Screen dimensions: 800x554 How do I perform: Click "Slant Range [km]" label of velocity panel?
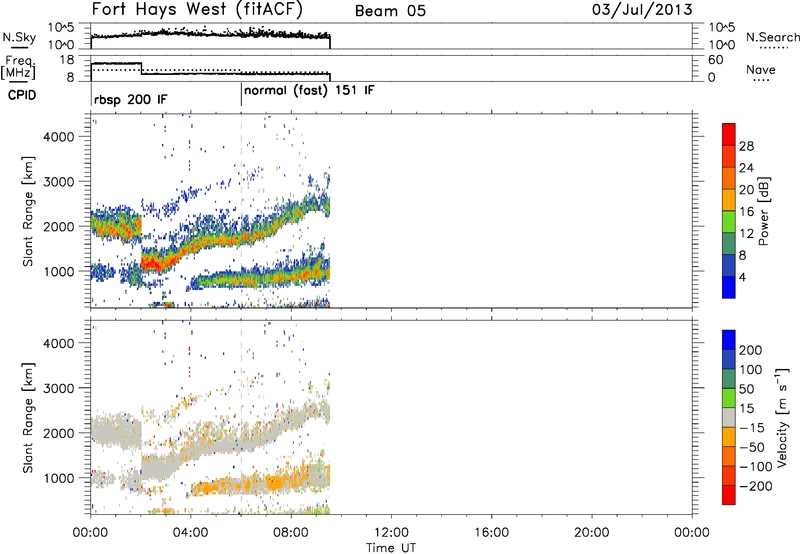(x=27, y=418)
